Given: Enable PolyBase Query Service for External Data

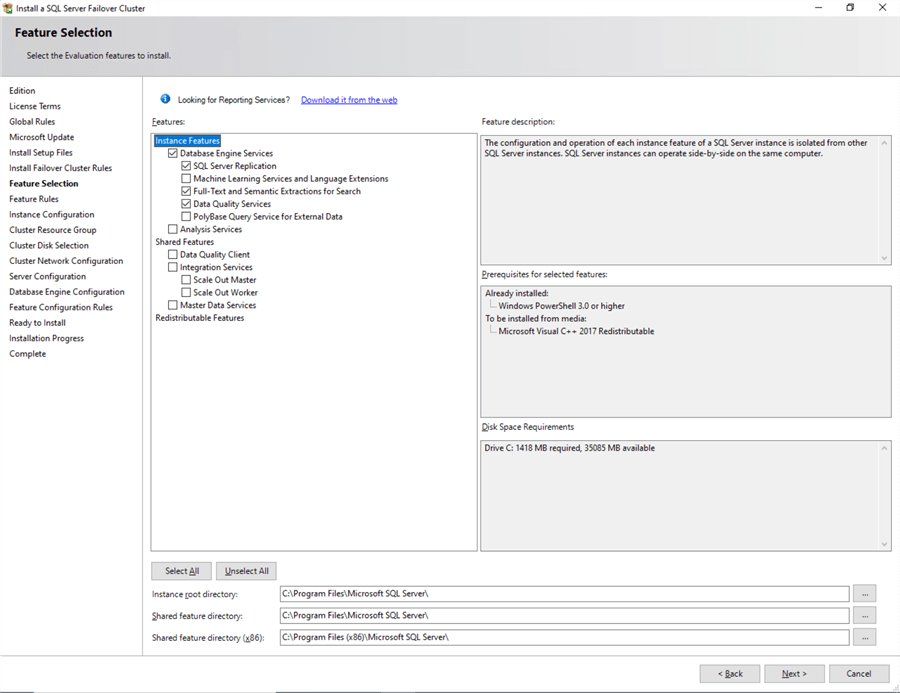Looking at the screenshot, I should tap(186, 217).
